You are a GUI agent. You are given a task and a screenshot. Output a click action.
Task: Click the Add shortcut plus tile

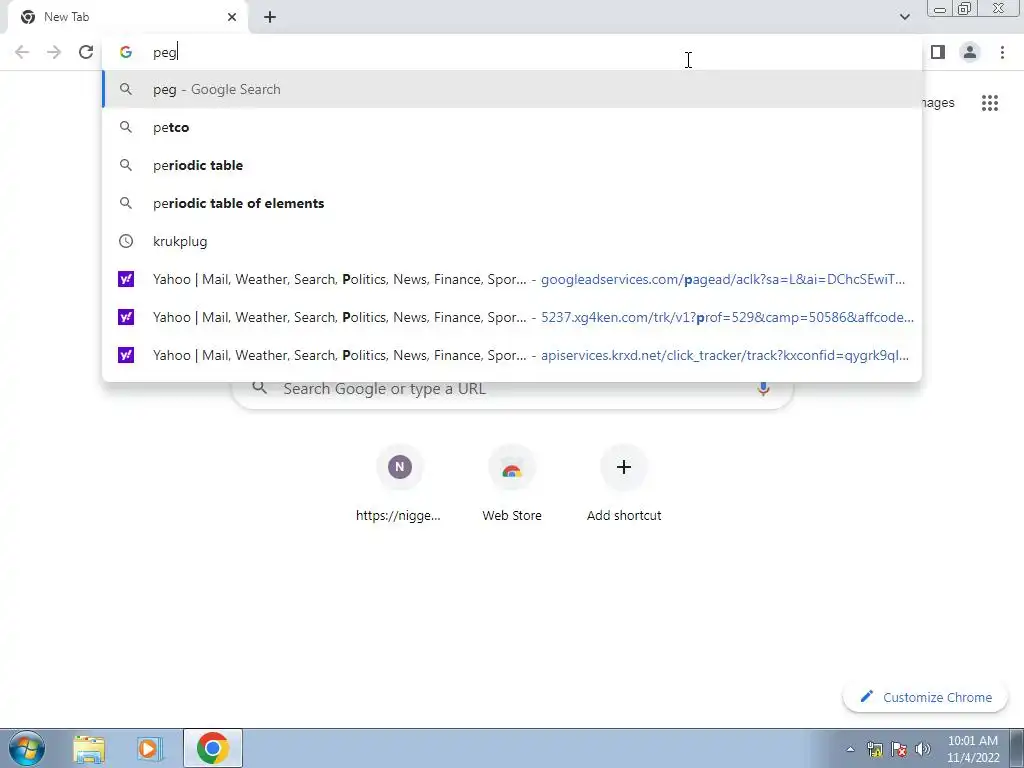(x=624, y=485)
